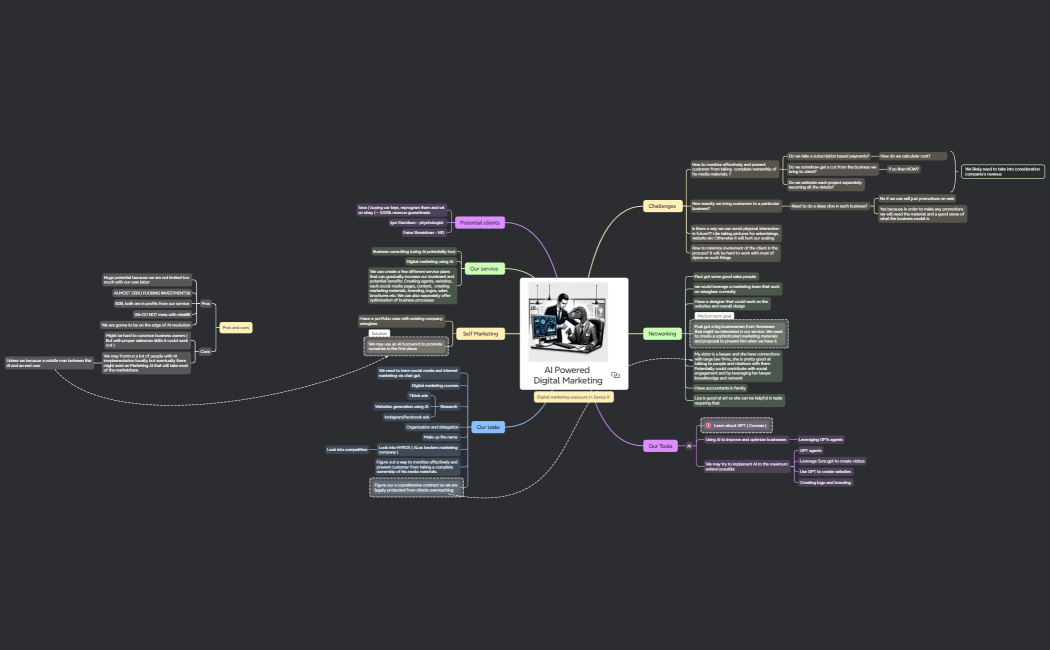Select the Research subtopic under Our tasks
This screenshot has width=1050, height=650.
[449, 406]
